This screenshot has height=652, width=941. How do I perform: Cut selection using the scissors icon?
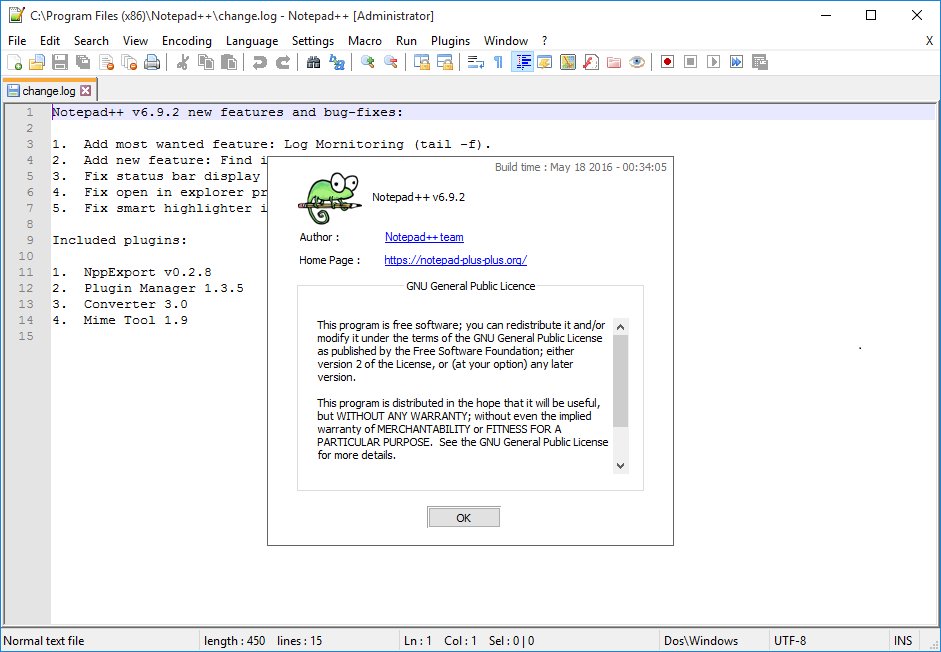click(x=182, y=62)
